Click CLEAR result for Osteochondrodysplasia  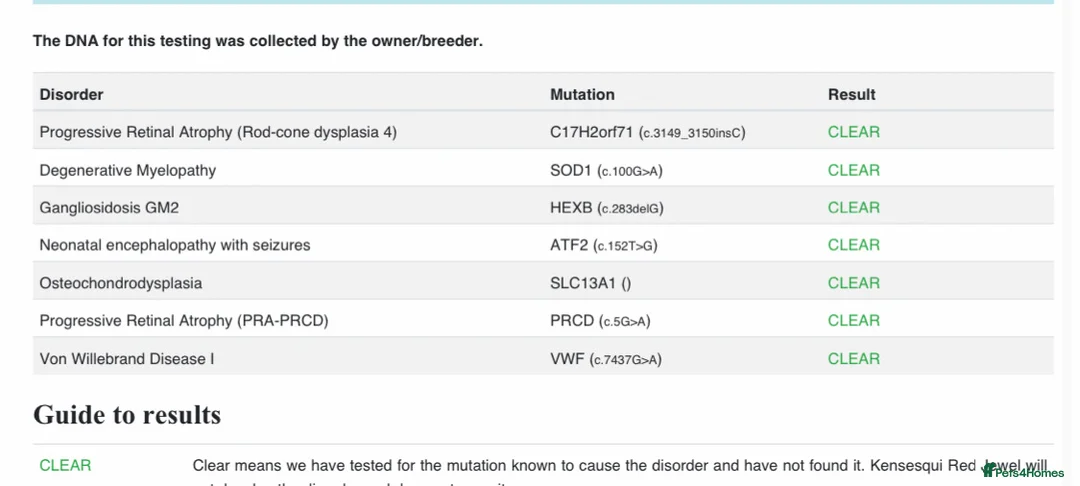853,283
